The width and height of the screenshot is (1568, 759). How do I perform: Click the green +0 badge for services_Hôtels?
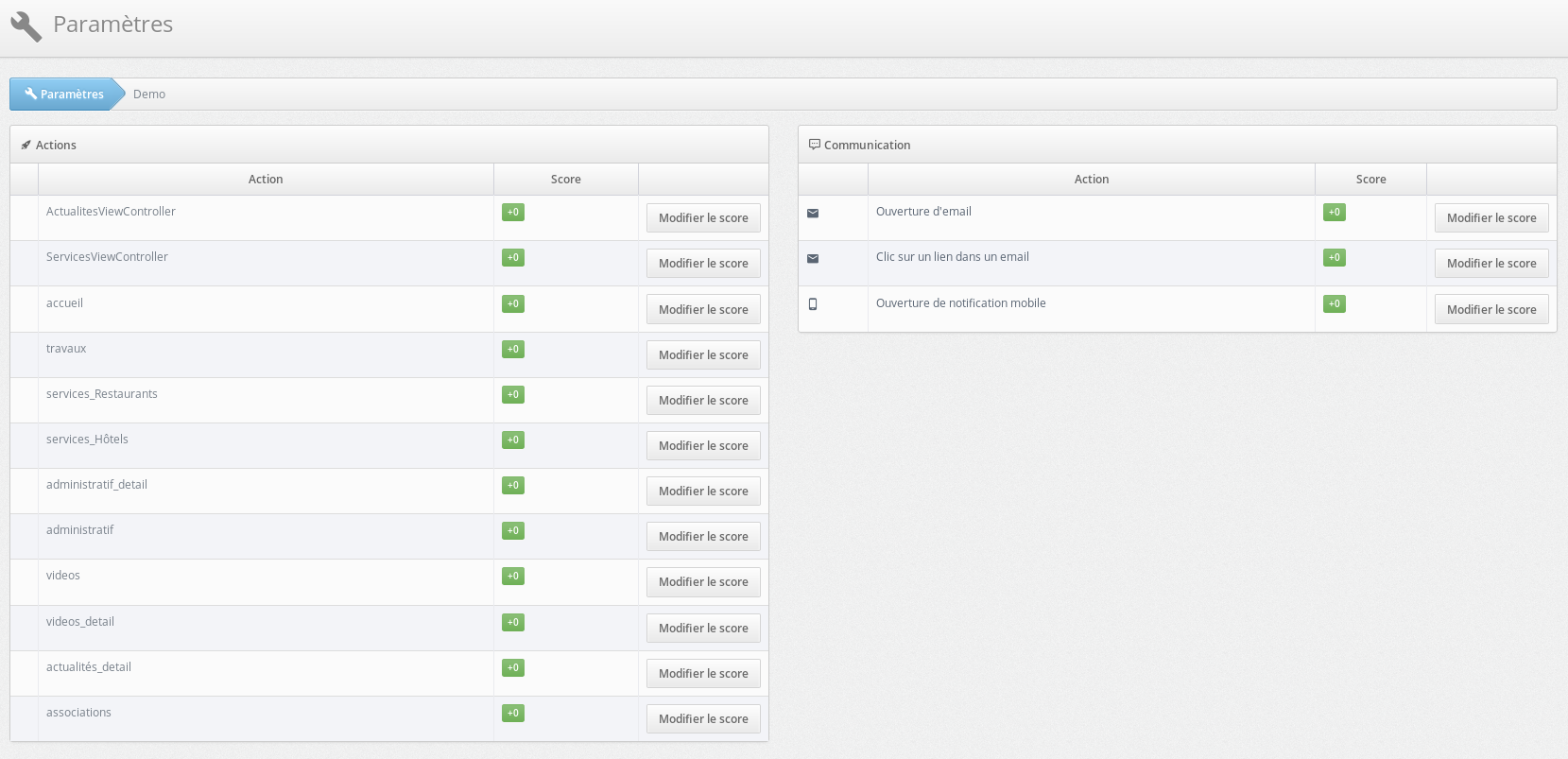513,440
